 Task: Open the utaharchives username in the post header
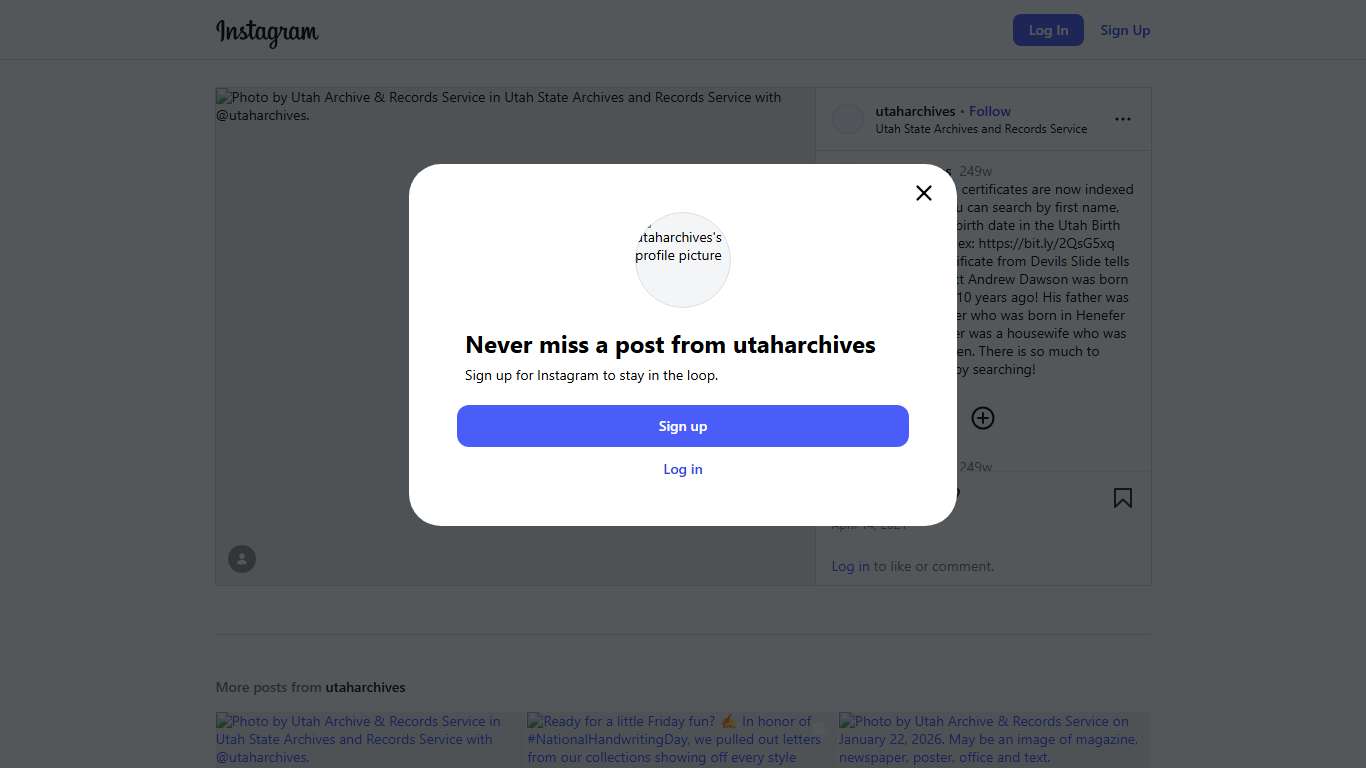coord(915,111)
